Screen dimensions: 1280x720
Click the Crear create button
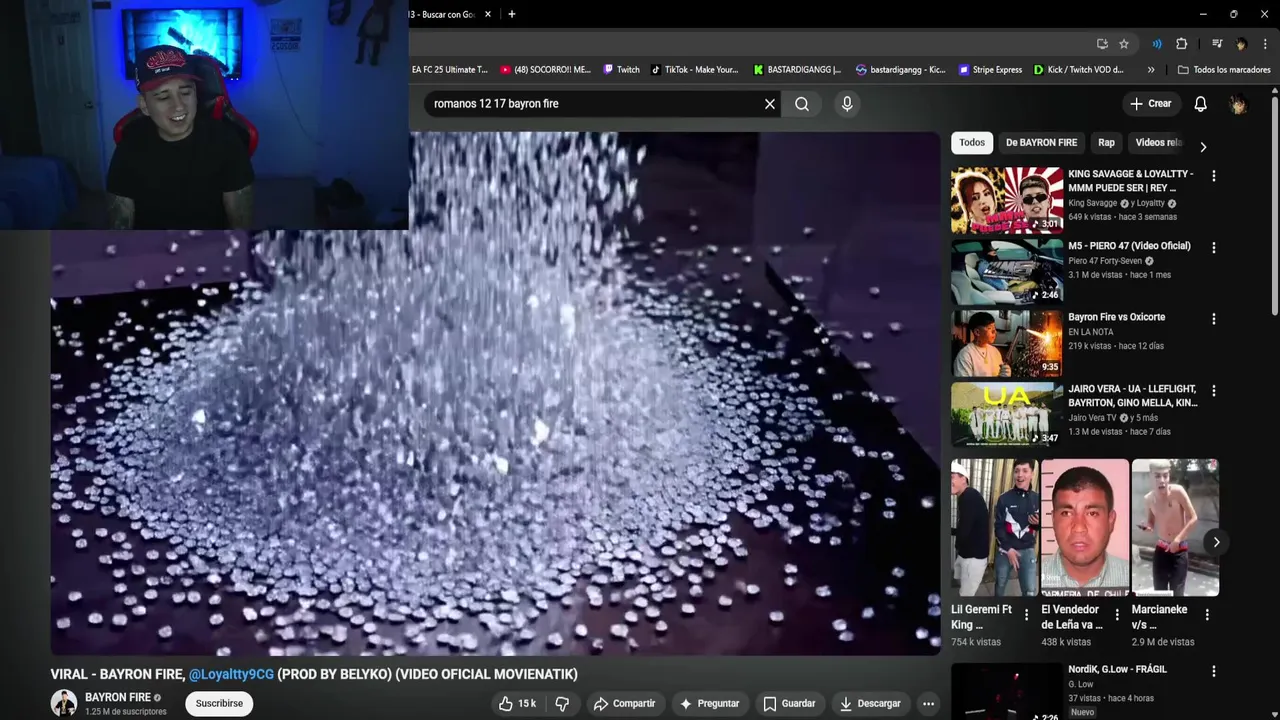1150,104
